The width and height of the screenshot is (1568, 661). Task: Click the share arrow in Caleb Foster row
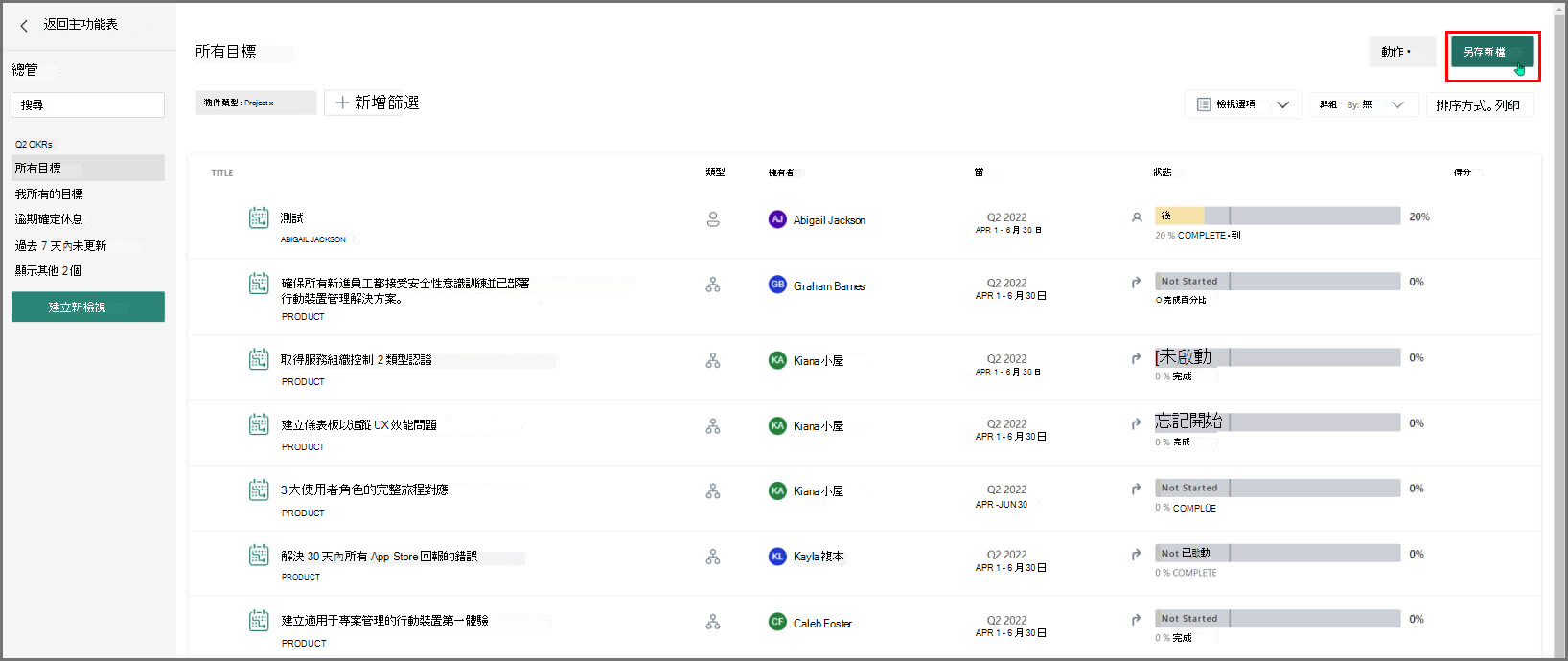click(1137, 619)
